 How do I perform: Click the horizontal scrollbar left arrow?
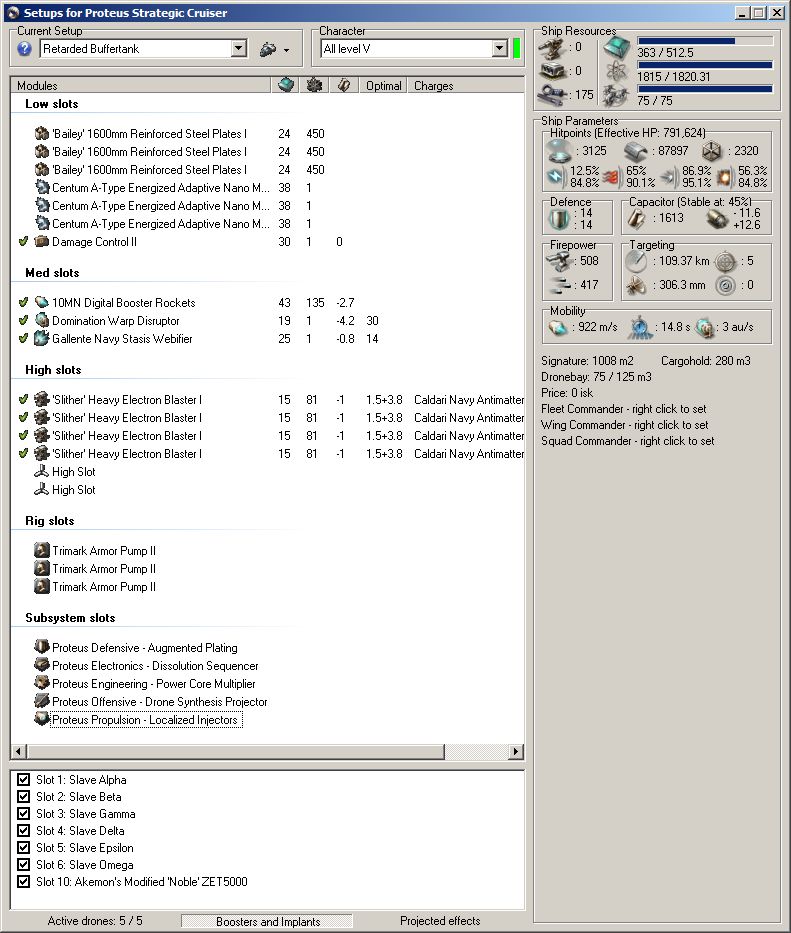[x=19, y=752]
